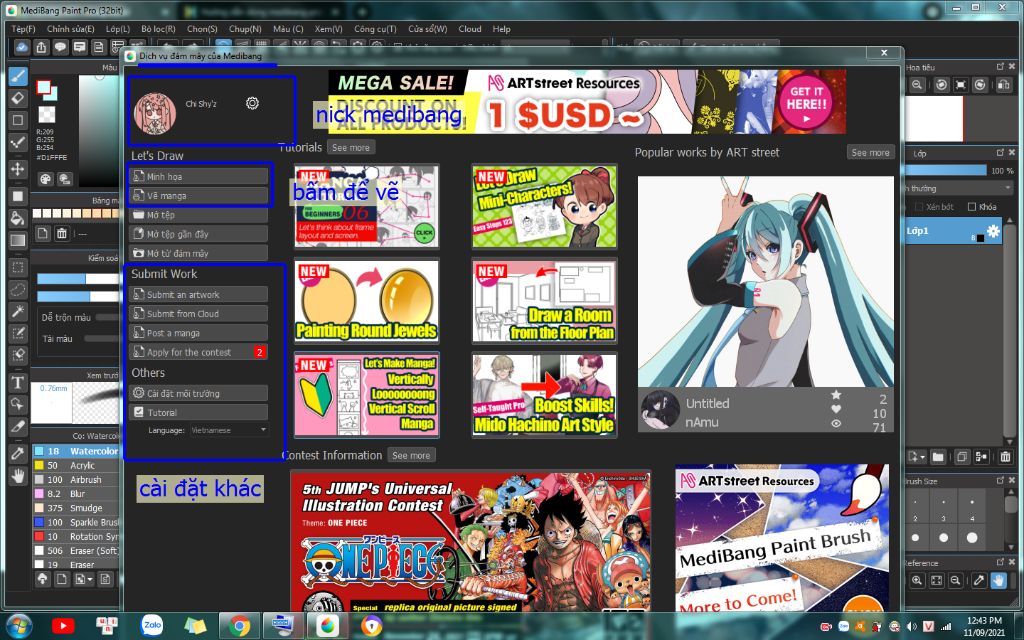Click the Windows Start button
Screen dimensions: 1024x640
coord(18,626)
